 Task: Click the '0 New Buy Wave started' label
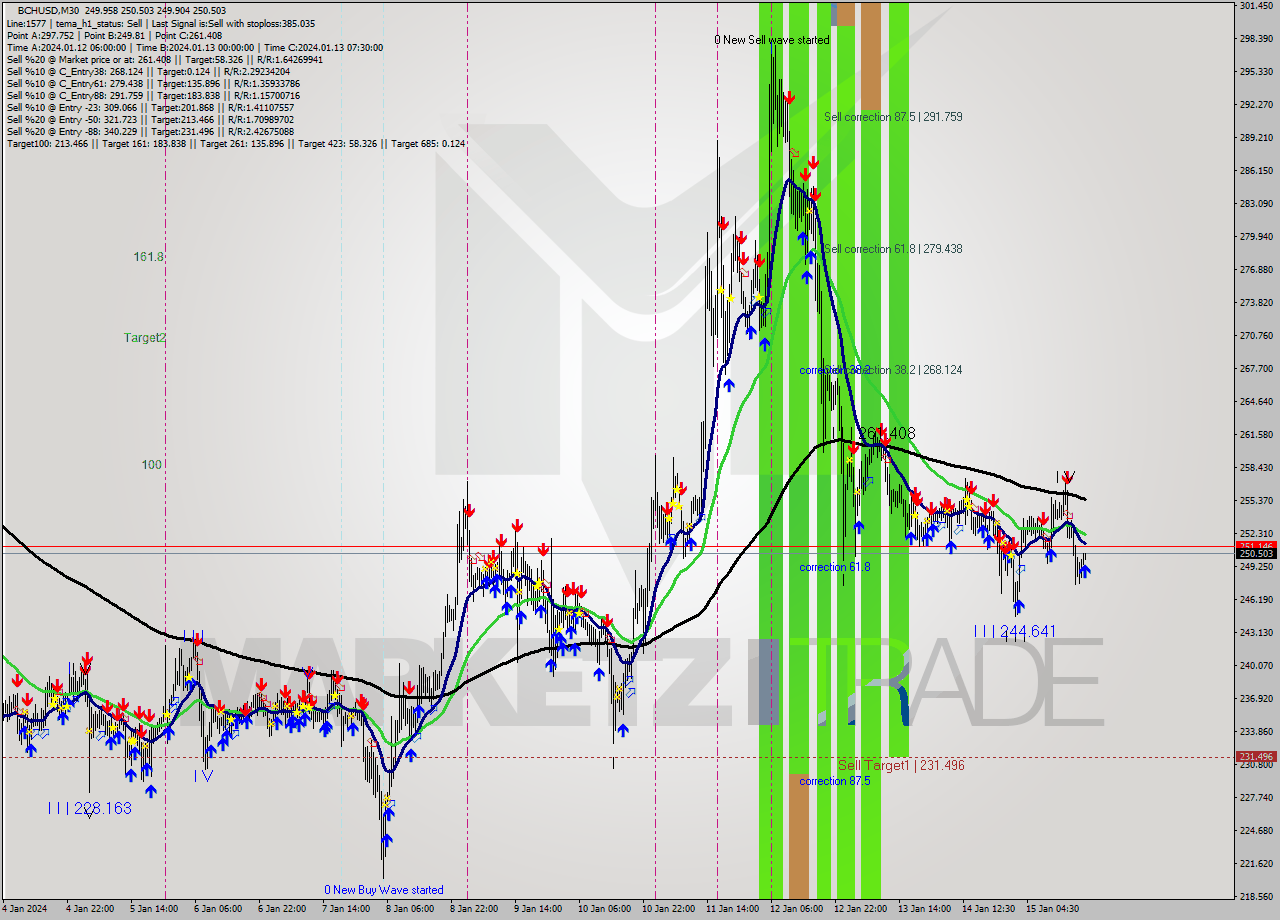(383, 890)
